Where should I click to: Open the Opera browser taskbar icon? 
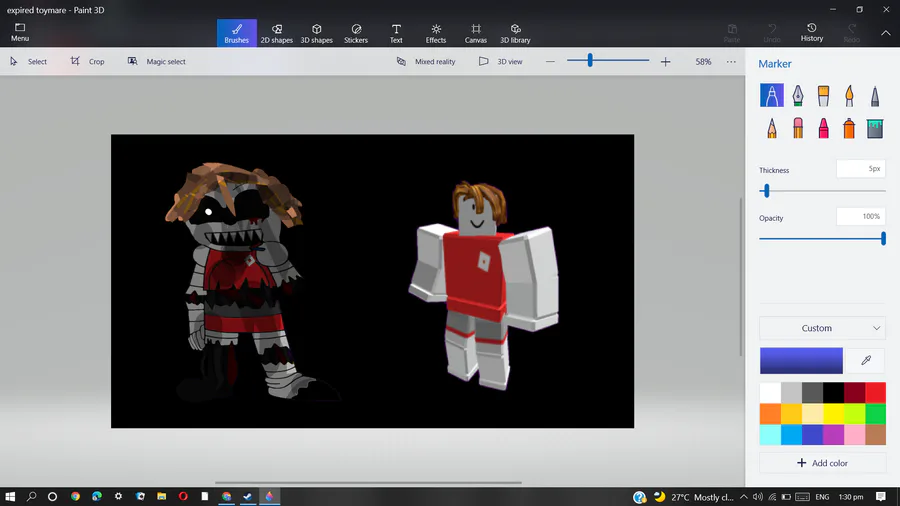pyautogui.click(x=183, y=496)
